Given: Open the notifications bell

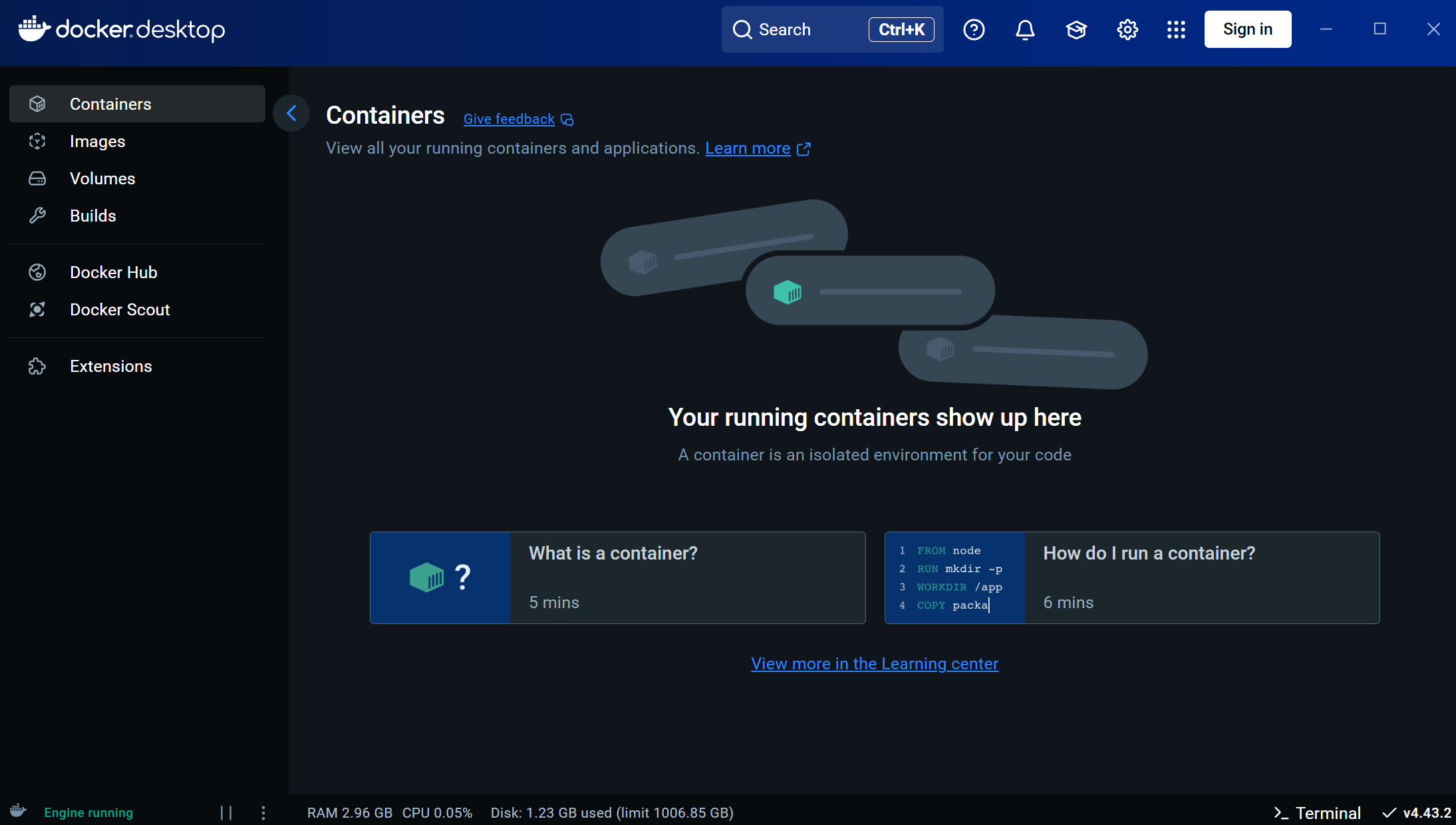Looking at the screenshot, I should pos(1025,30).
